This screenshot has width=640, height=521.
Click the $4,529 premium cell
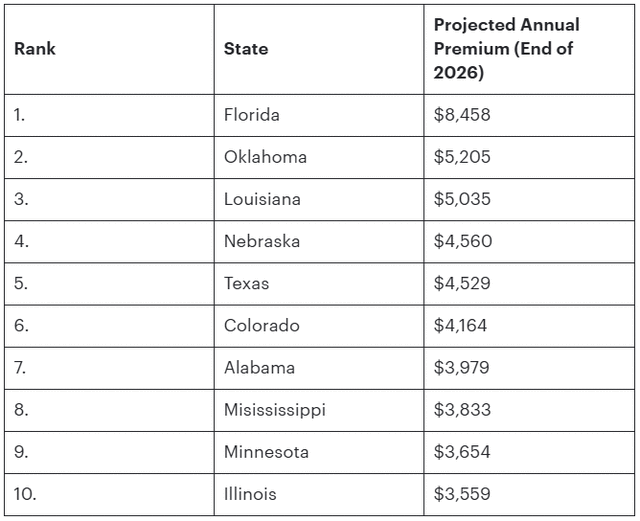pos(462,283)
